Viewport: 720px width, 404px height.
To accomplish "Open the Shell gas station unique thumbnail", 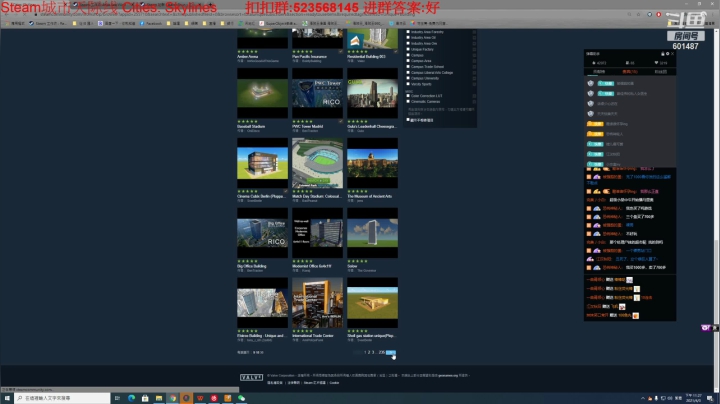I will coord(372,302).
